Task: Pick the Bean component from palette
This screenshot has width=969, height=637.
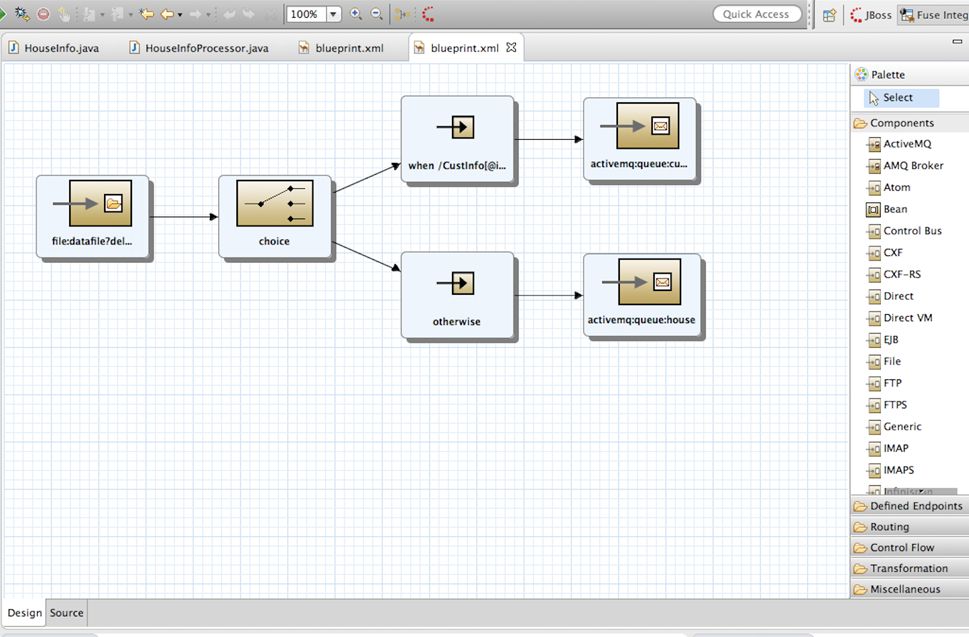Action: pos(894,209)
